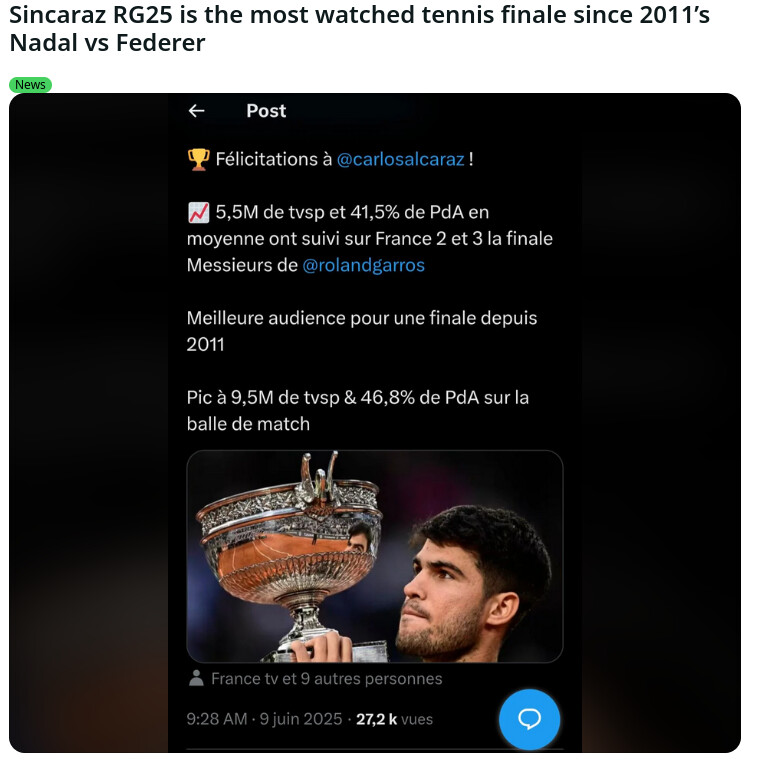
Task: Click the 9 juin 2025 date
Action: [x=301, y=719]
